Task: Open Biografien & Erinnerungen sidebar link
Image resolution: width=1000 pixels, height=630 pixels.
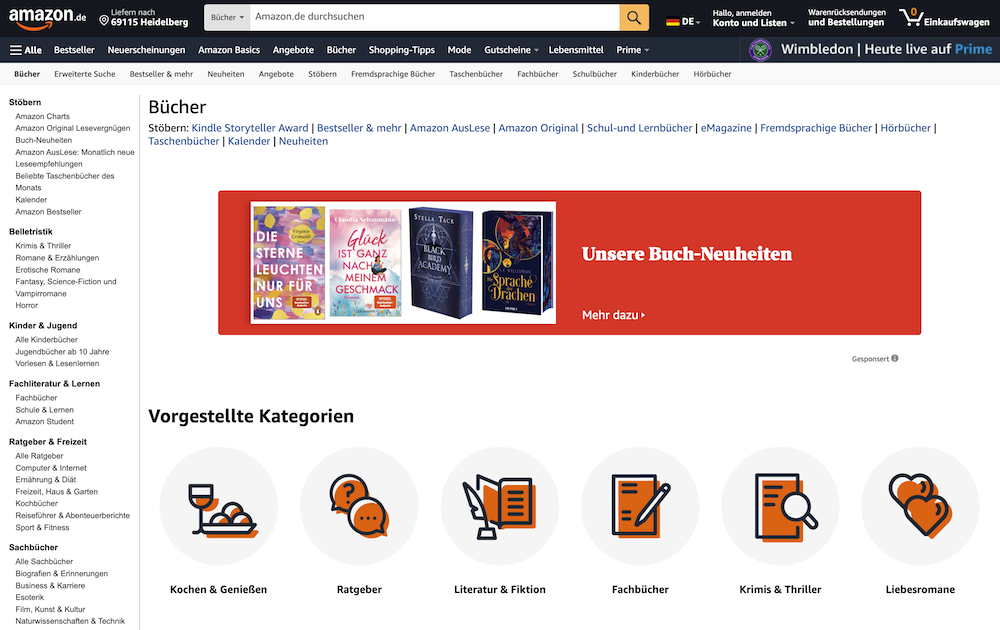Action: point(62,574)
